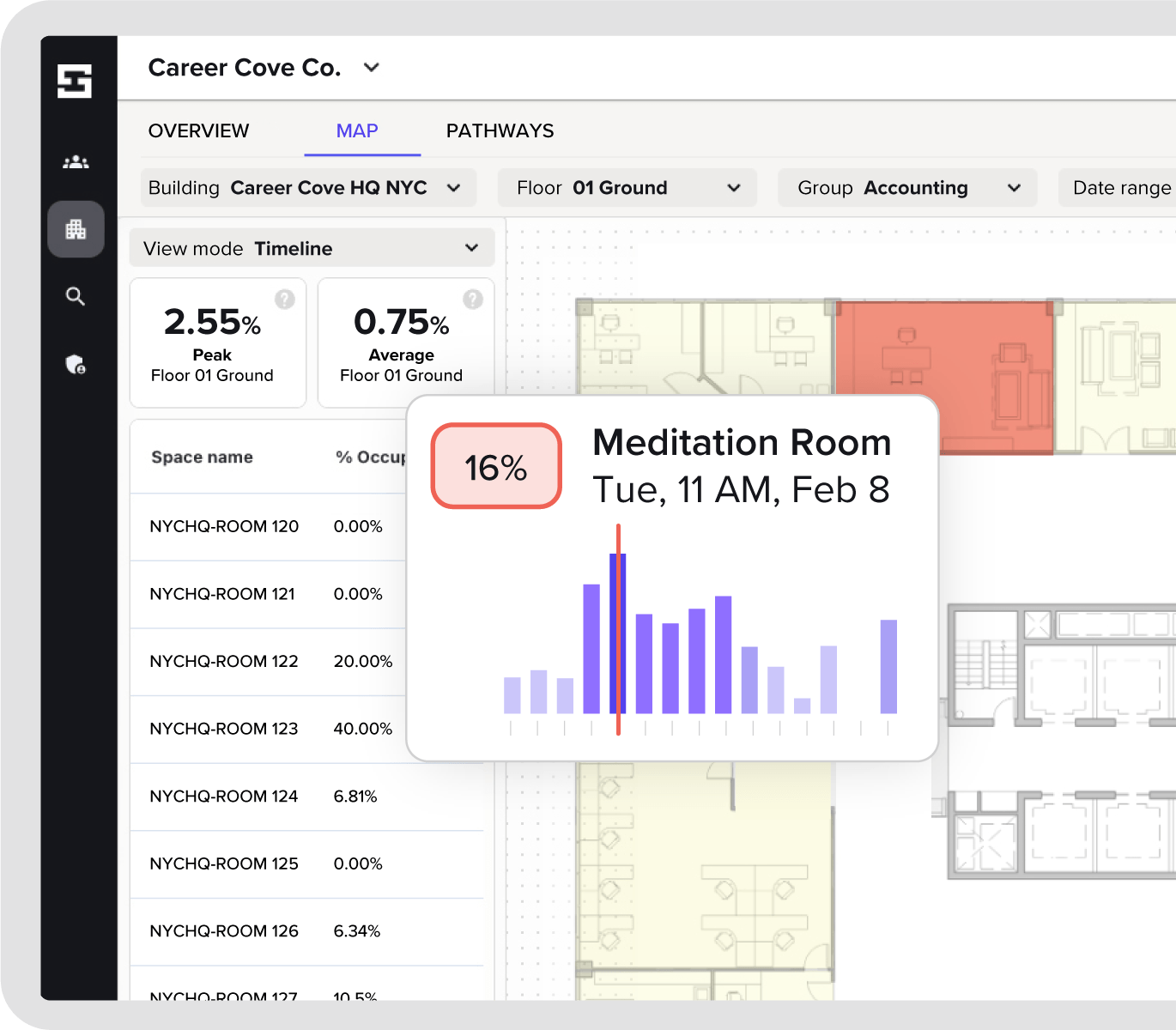The image size is (1176, 1030).
Task: Click the 6.34% occupancy value
Action: 357,931
